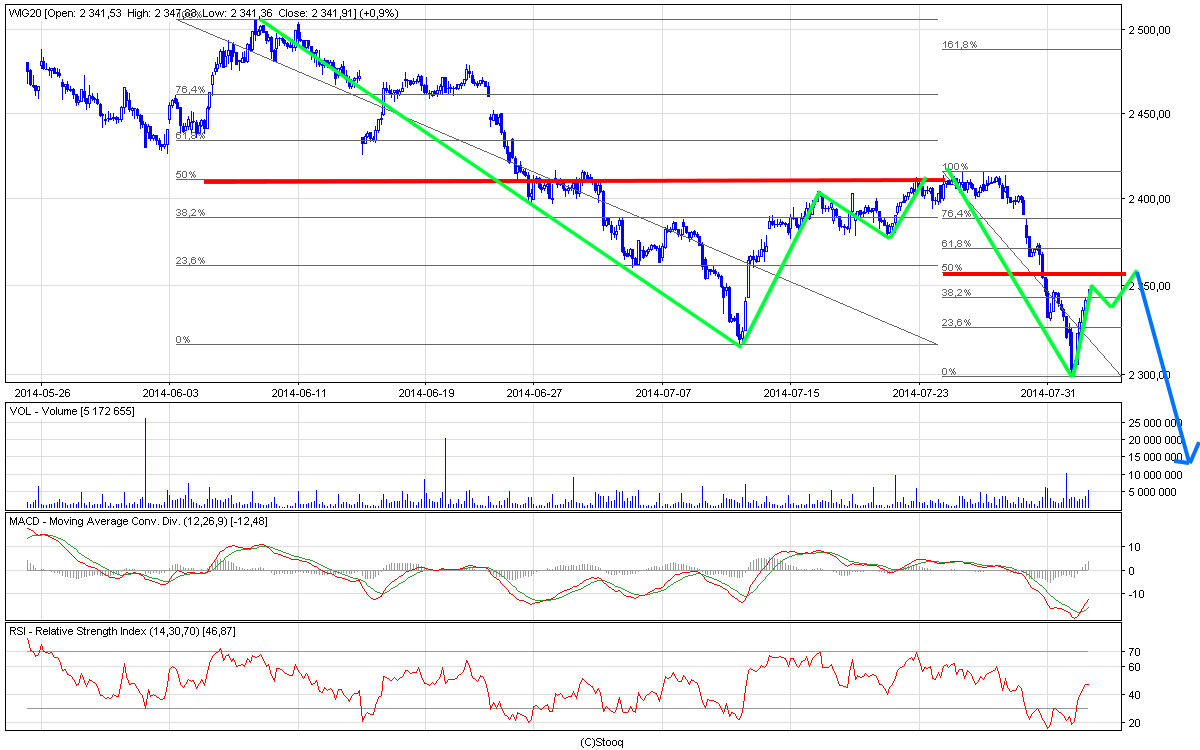
Task: Click the 2014-06-19 date marker
Action: pyautogui.click(x=425, y=393)
